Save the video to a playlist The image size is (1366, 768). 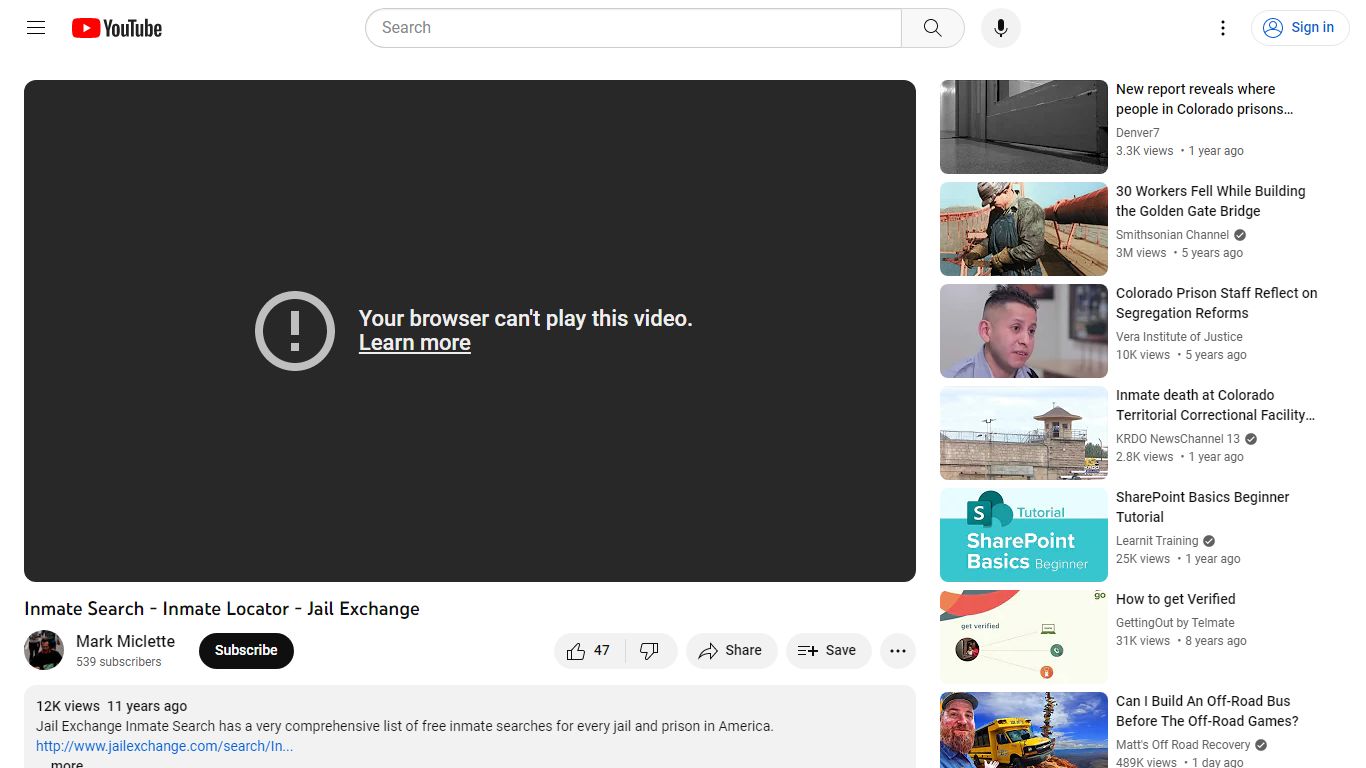828,651
